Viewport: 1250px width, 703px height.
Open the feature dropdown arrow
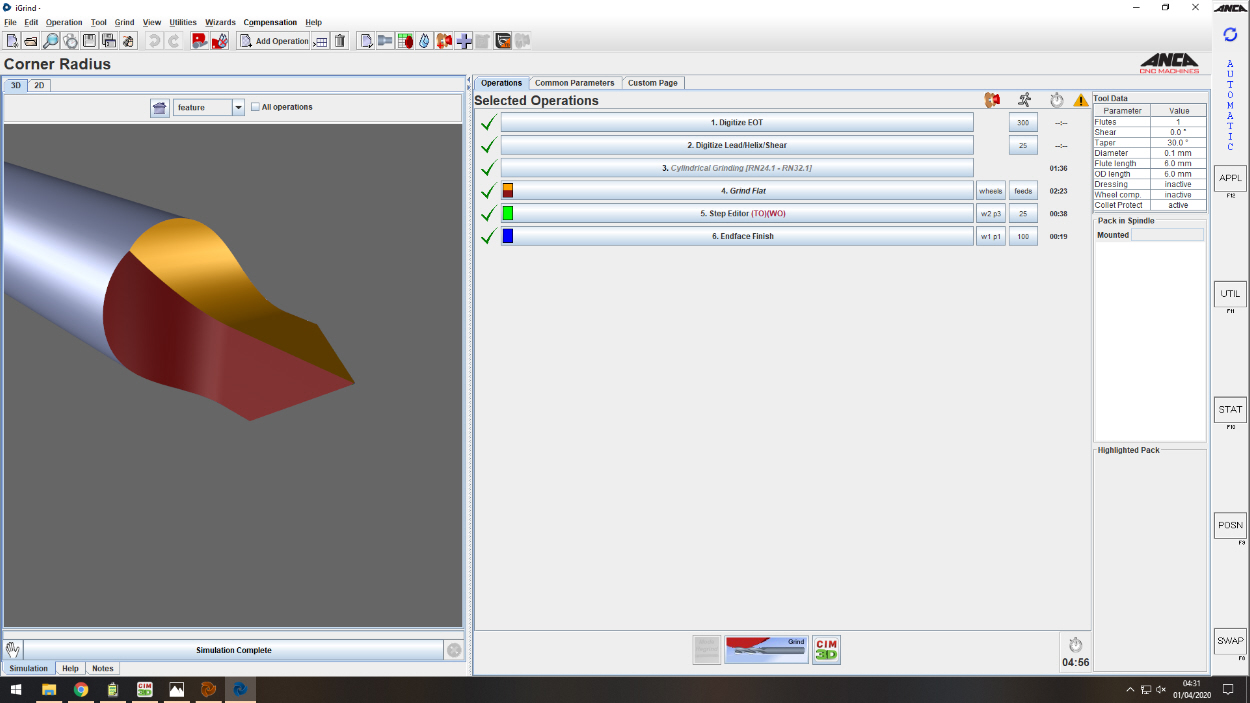238,107
